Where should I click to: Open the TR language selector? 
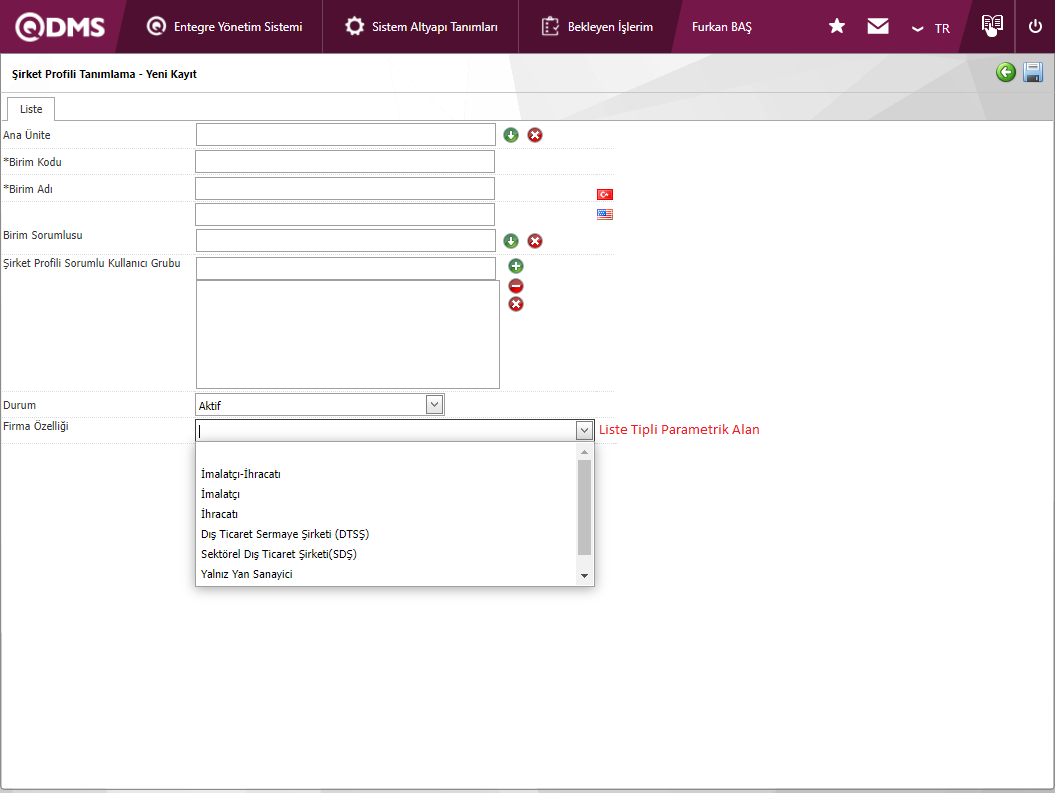(x=932, y=28)
